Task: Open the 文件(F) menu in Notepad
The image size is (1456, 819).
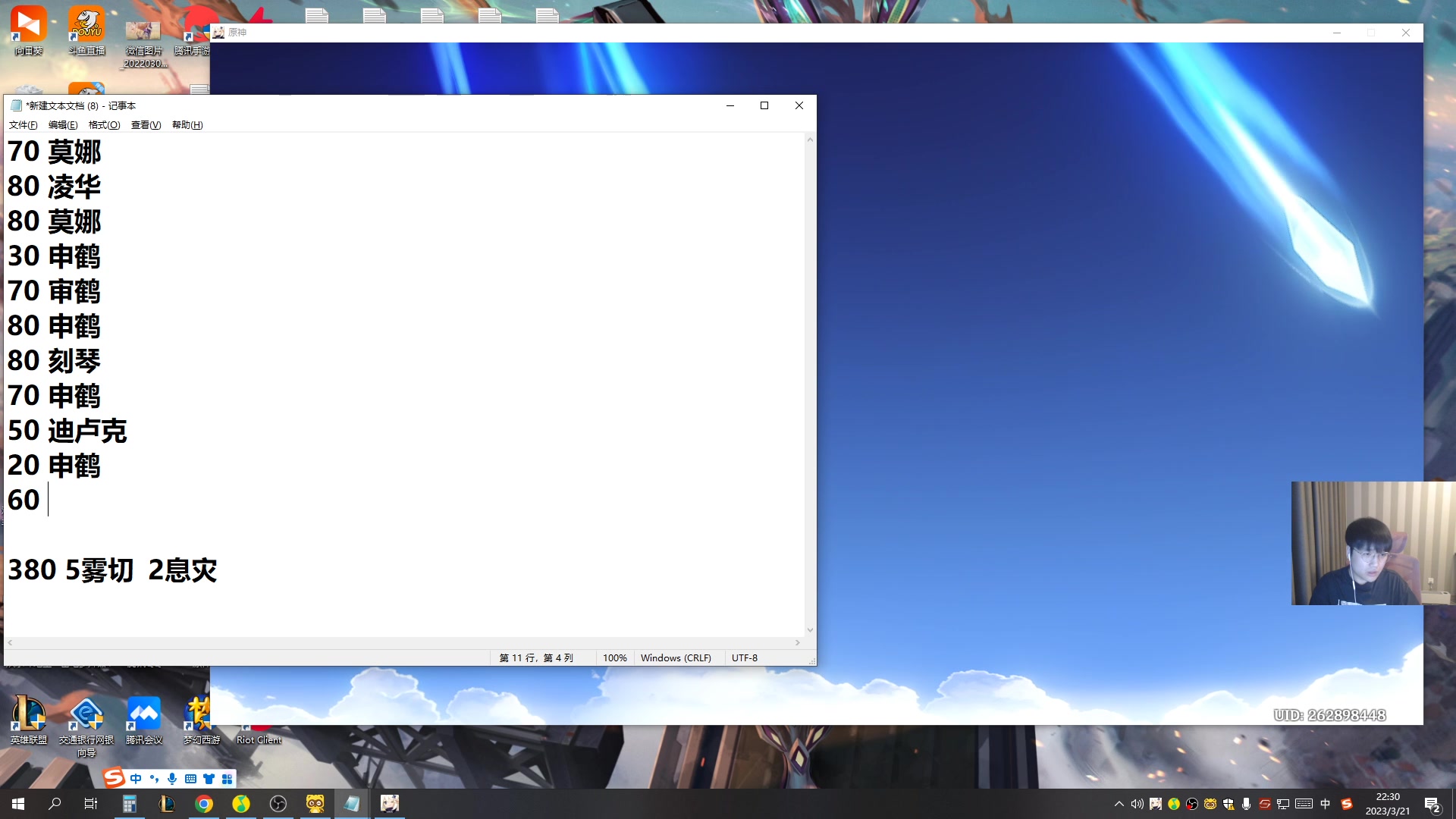Action: (x=23, y=125)
